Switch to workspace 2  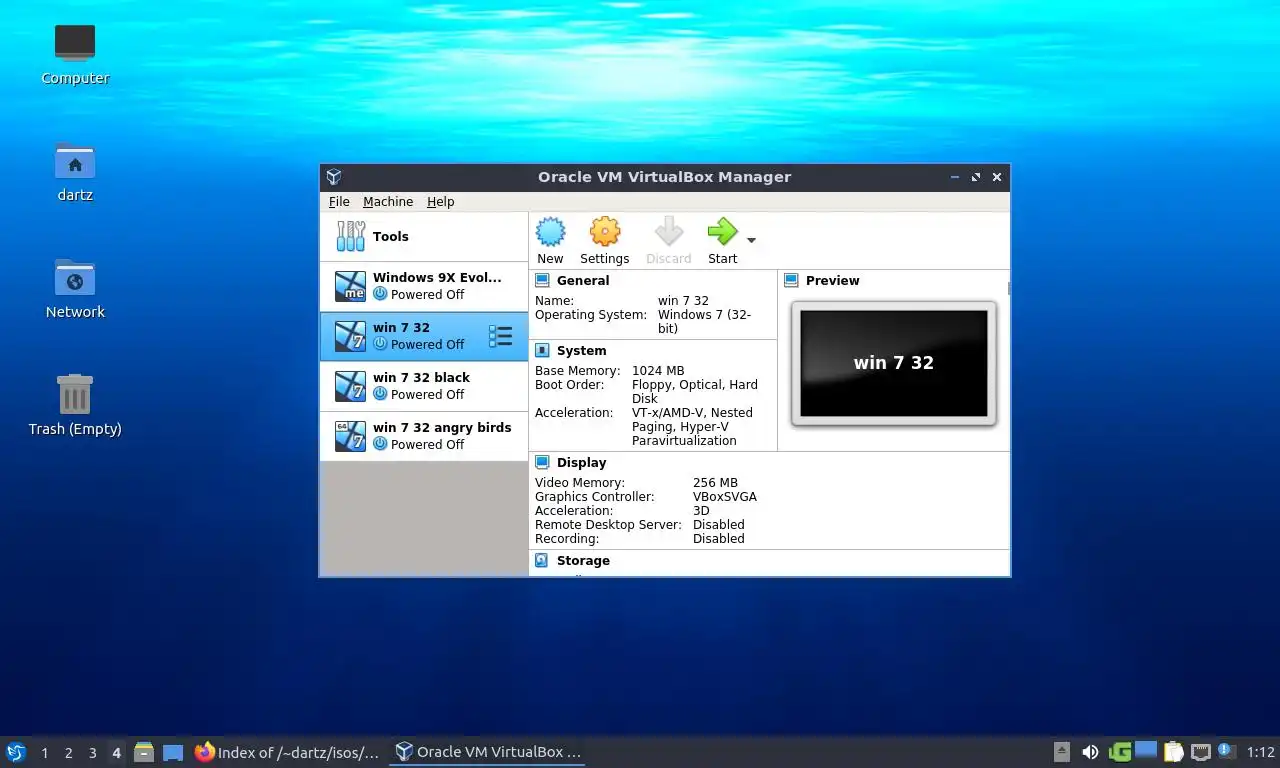pos(68,753)
